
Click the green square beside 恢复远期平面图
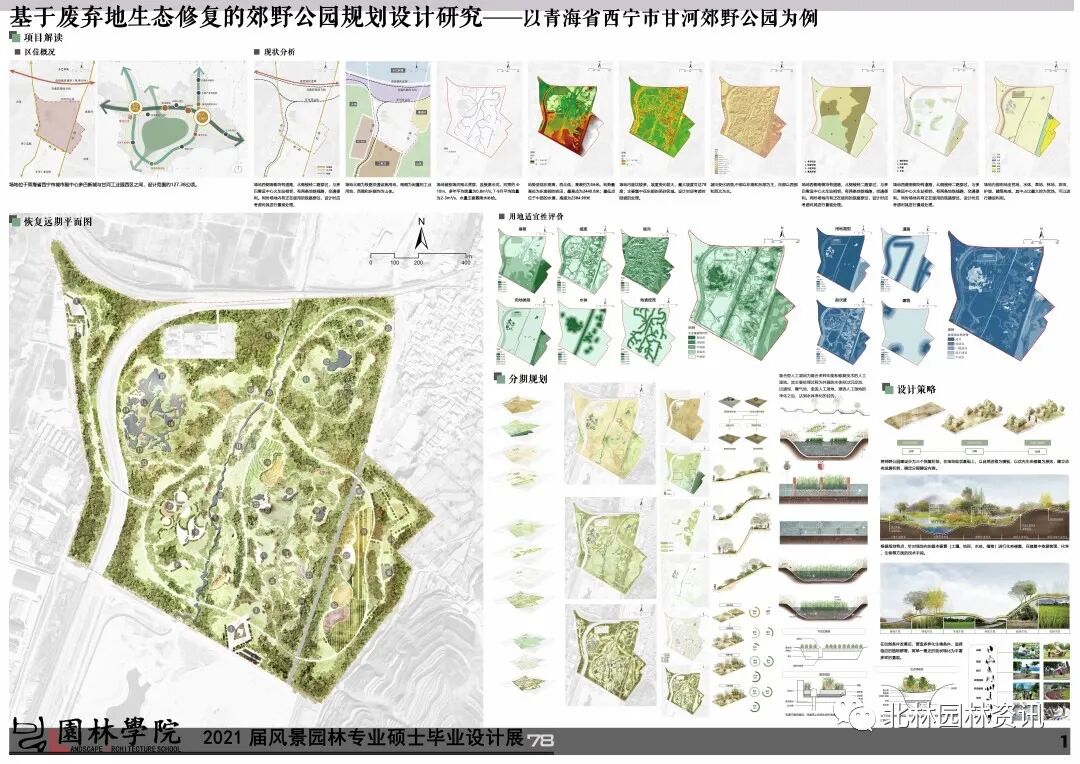pyautogui.click(x=15, y=222)
